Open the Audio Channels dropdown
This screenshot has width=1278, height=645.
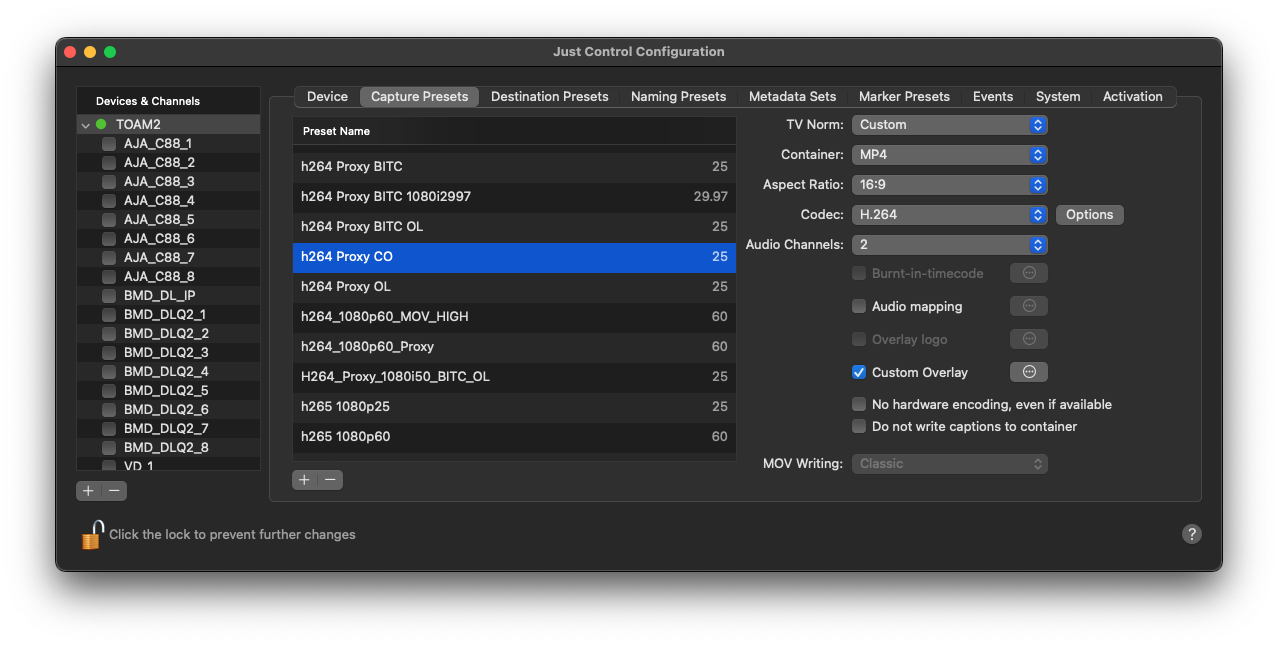pos(949,245)
